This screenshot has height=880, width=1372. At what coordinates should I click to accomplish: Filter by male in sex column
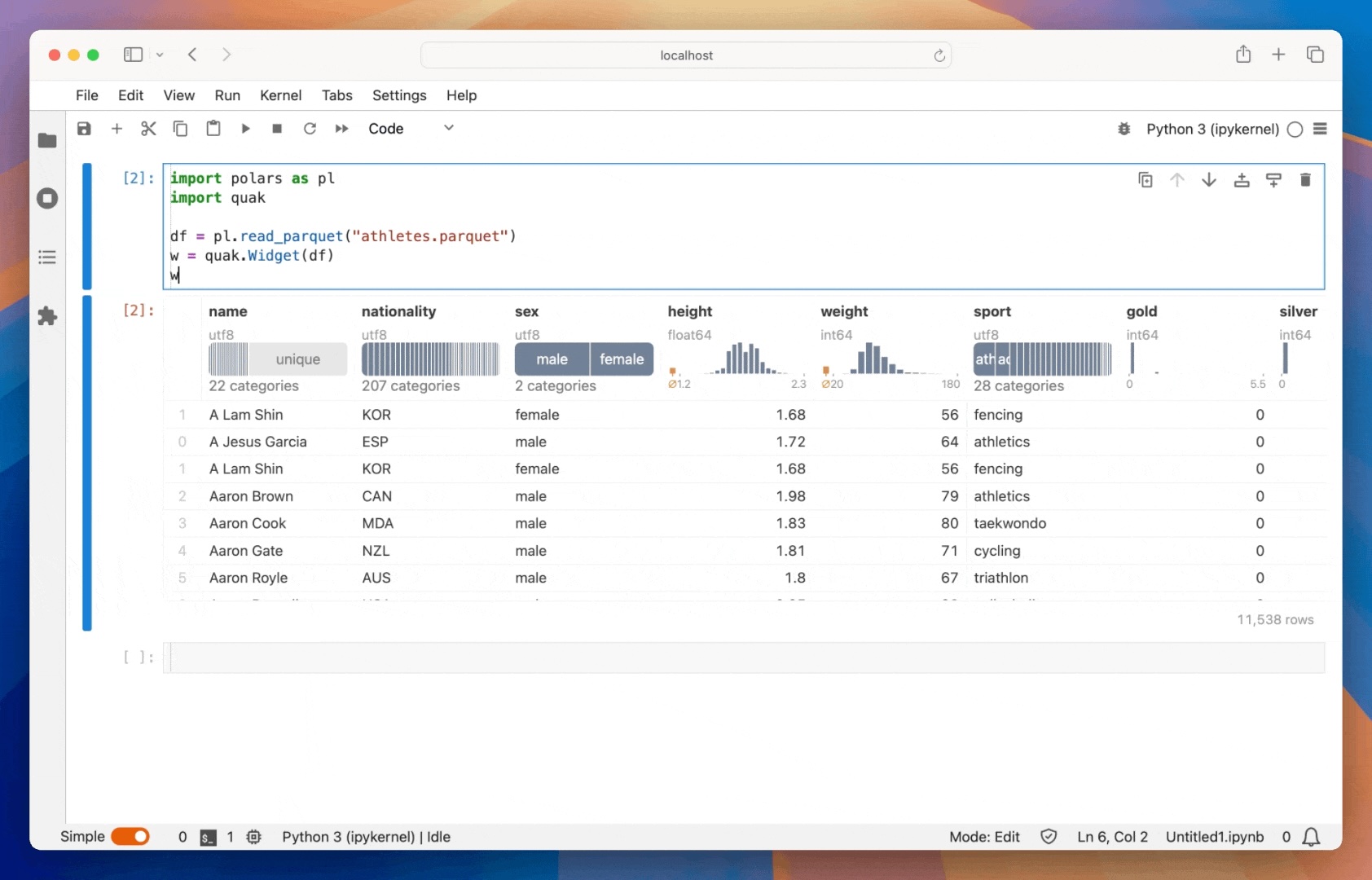click(552, 359)
